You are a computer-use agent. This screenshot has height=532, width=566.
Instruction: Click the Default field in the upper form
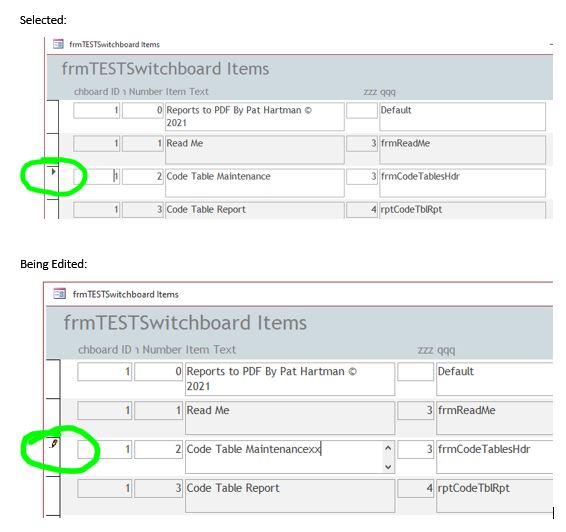click(462, 117)
